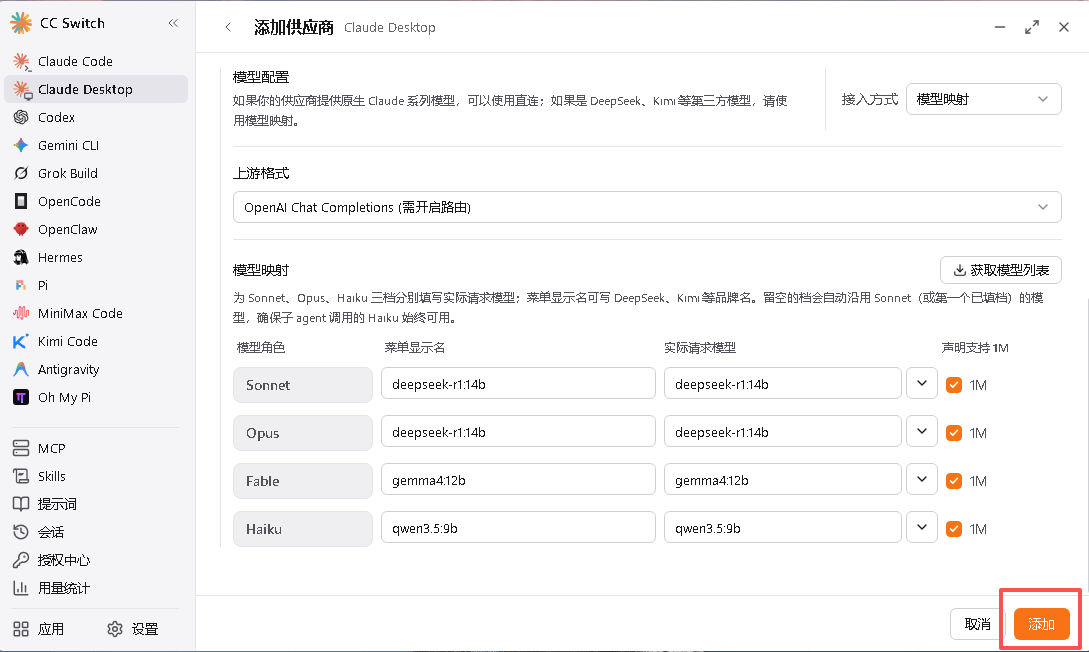This screenshot has width=1089, height=652.
Task: Select the Claude Desktop sidebar icon
Action: [22, 90]
